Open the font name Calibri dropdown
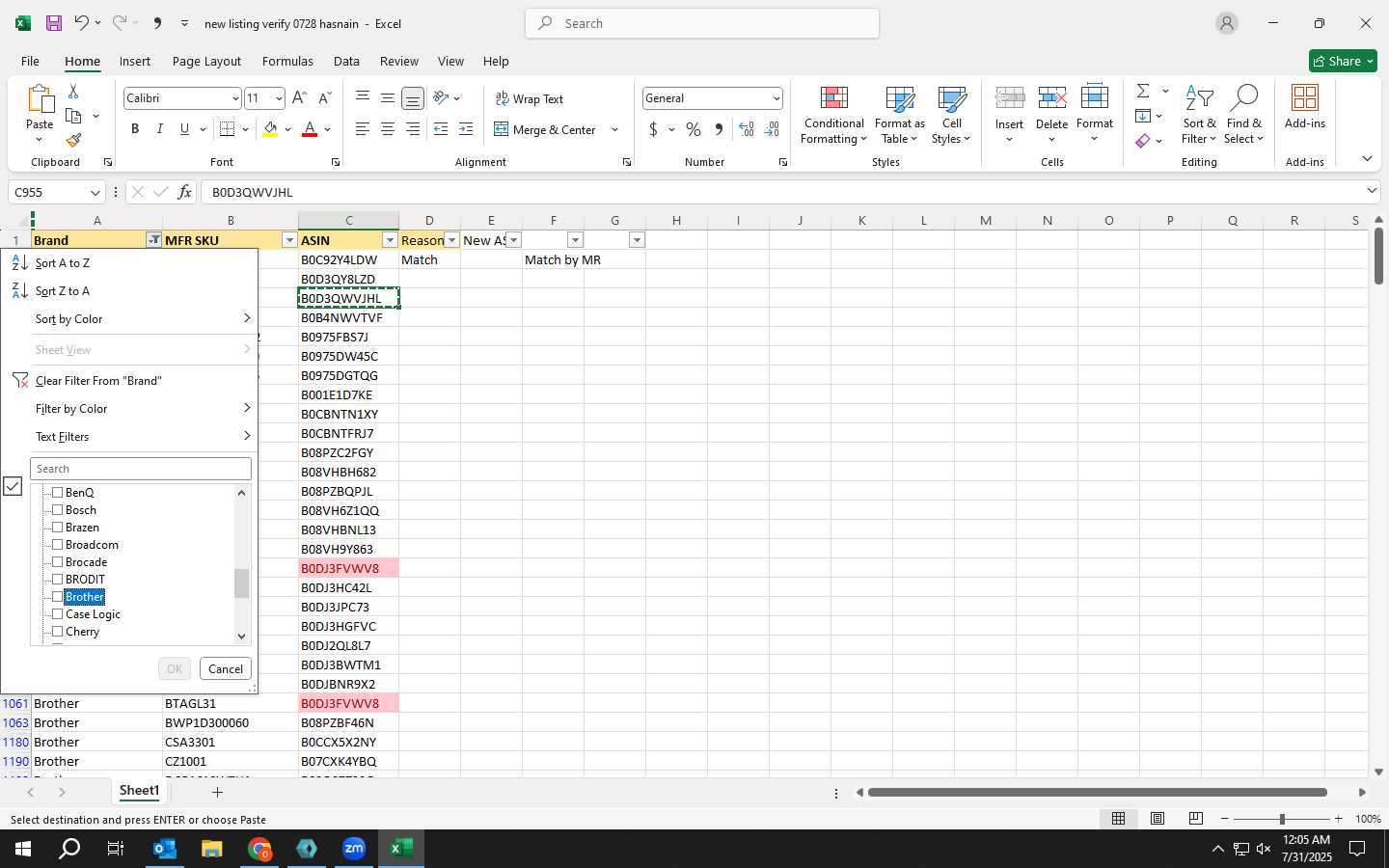Viewport: 1389px width, 868px height. pos(234,98)
